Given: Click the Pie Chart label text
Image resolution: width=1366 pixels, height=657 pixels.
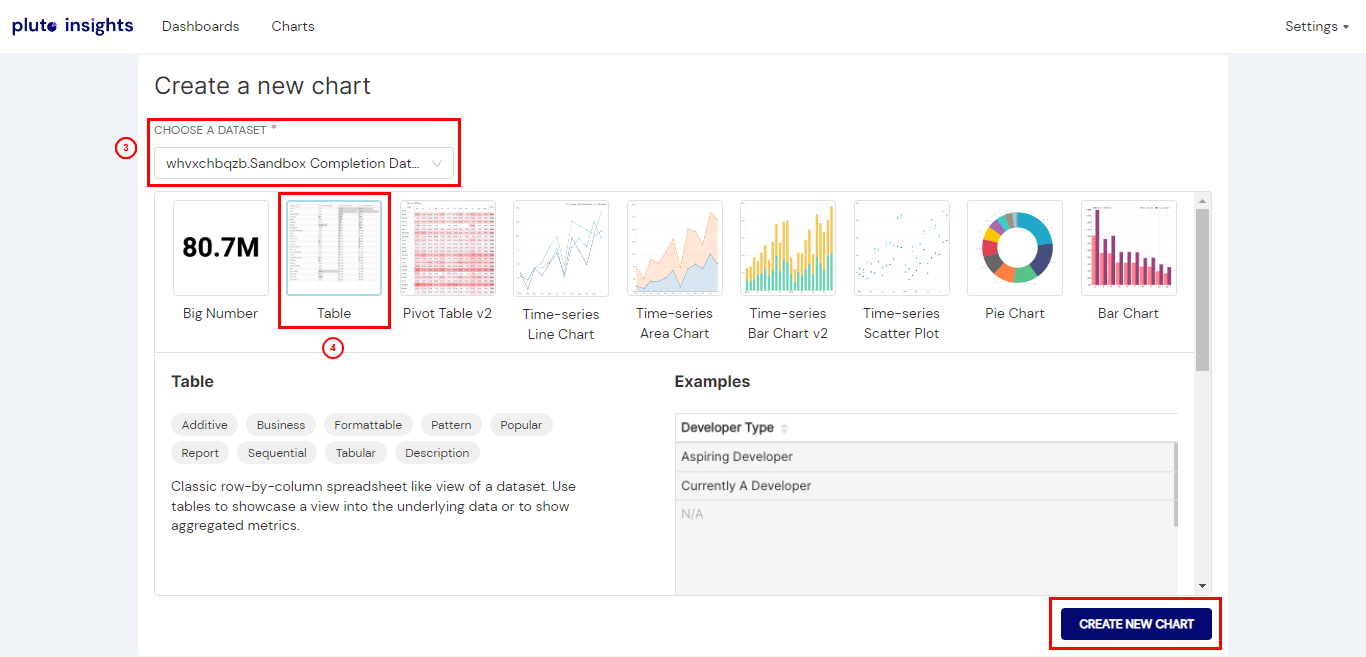Looking at the screenshot, I should pyautogui.click(x=1015, y=313).
